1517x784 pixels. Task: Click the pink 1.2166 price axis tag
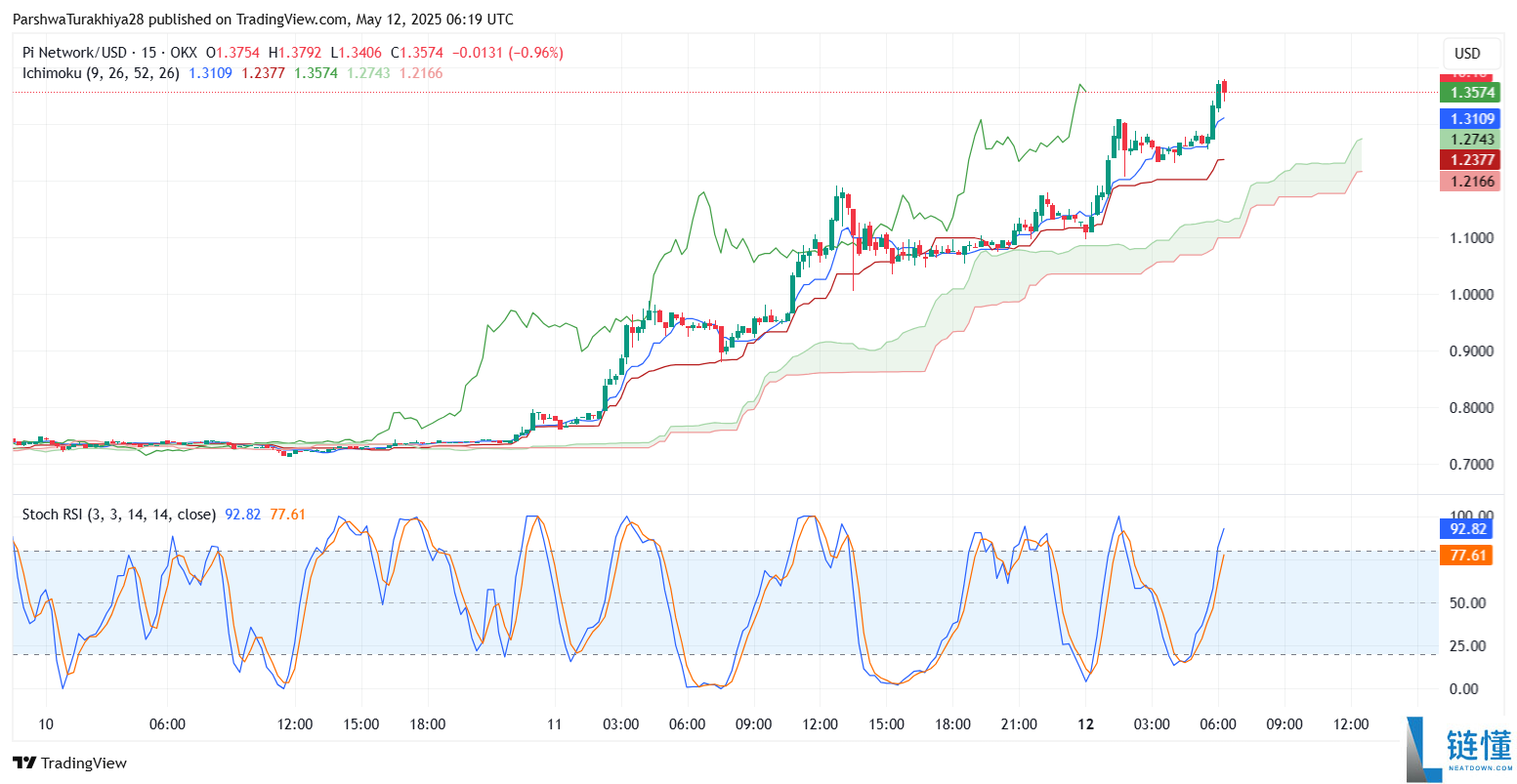pos(1471,182)
